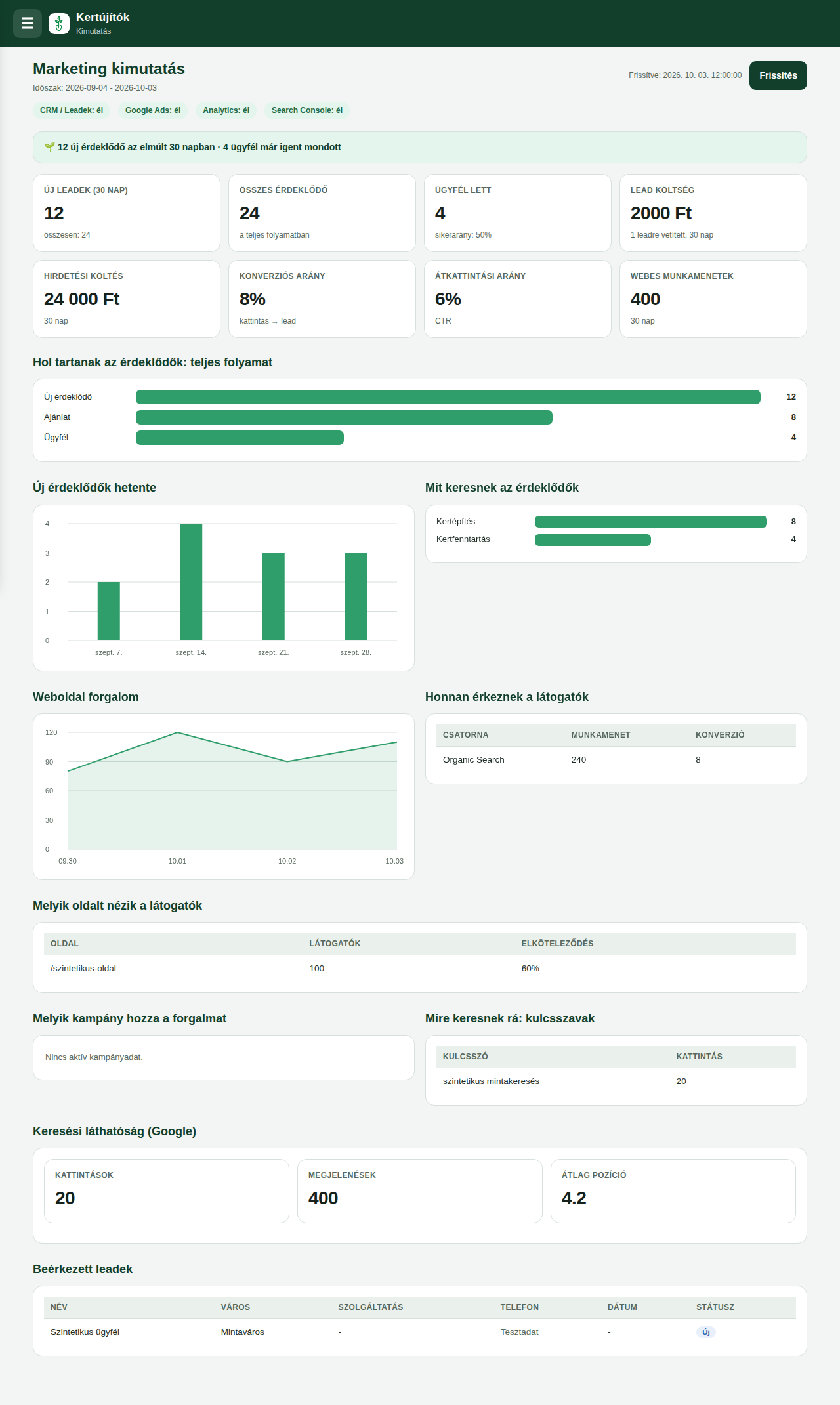Click the Státusz column header
840x1405 pixels.
(x=715, y=1307)
